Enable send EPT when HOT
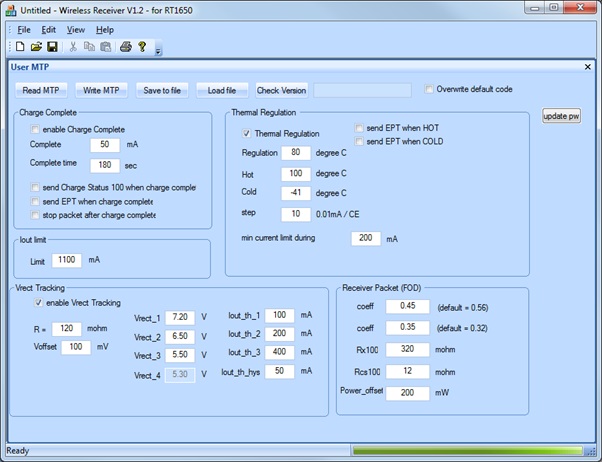This screenshot has width=602, height=462. pyautogui.click(x=359, y=128)
